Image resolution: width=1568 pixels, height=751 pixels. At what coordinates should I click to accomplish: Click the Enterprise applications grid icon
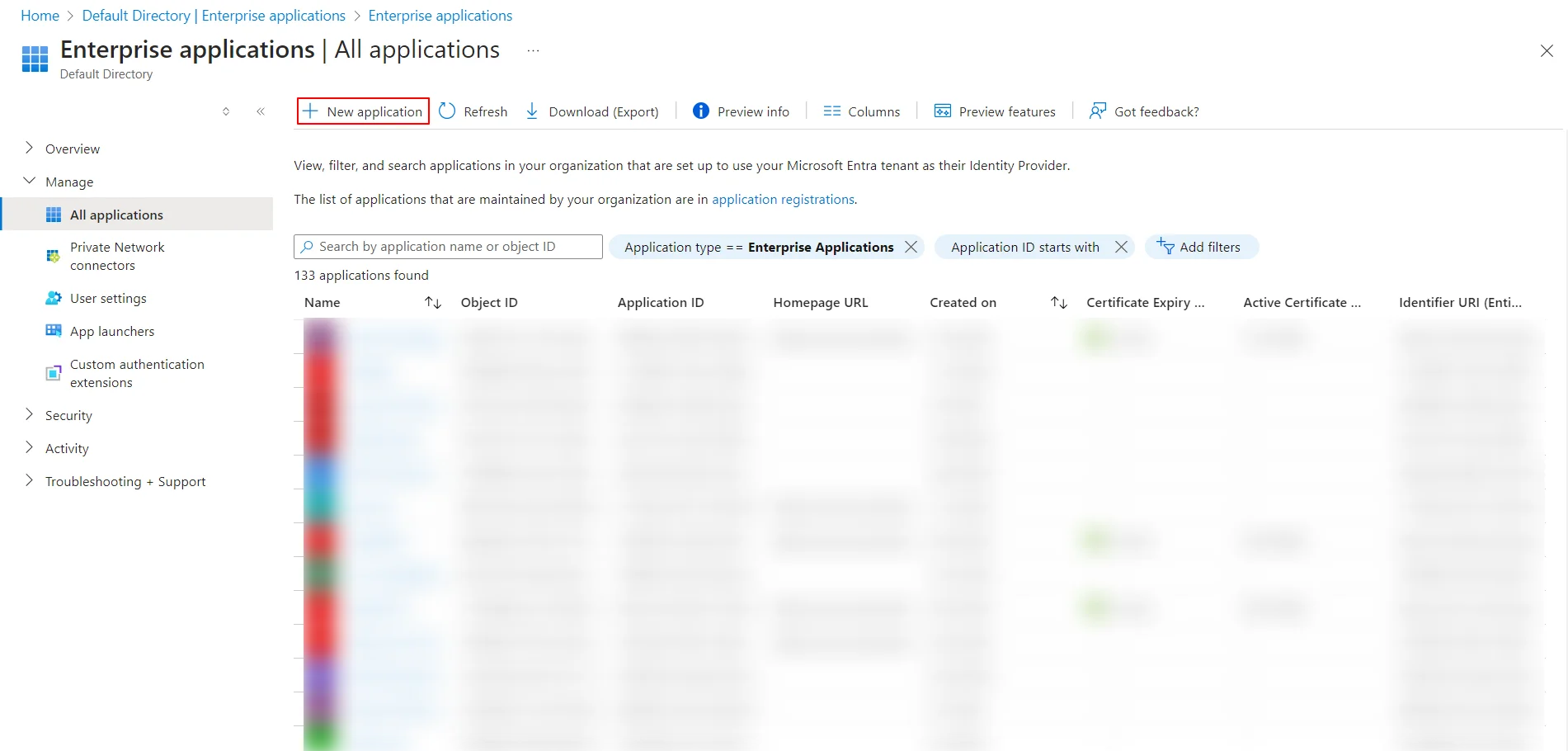(34, 58)
